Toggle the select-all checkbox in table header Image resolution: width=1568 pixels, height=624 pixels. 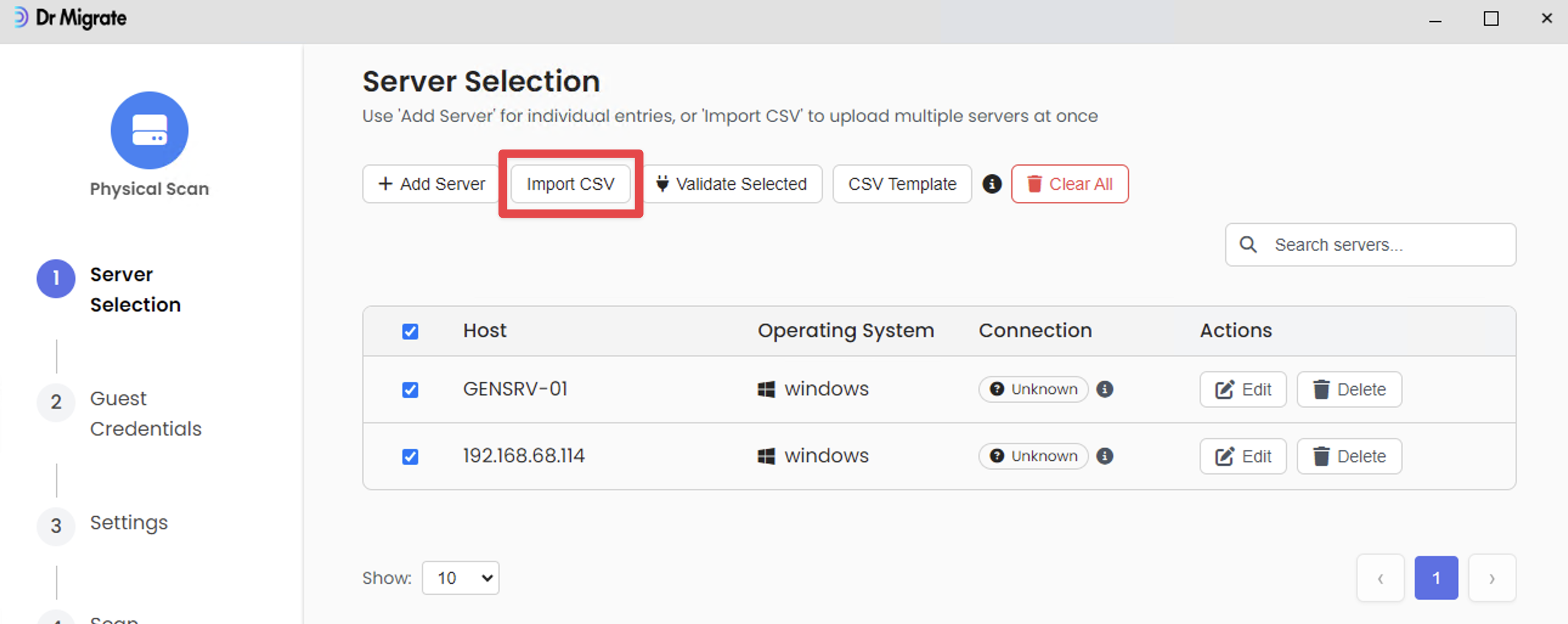410,331
